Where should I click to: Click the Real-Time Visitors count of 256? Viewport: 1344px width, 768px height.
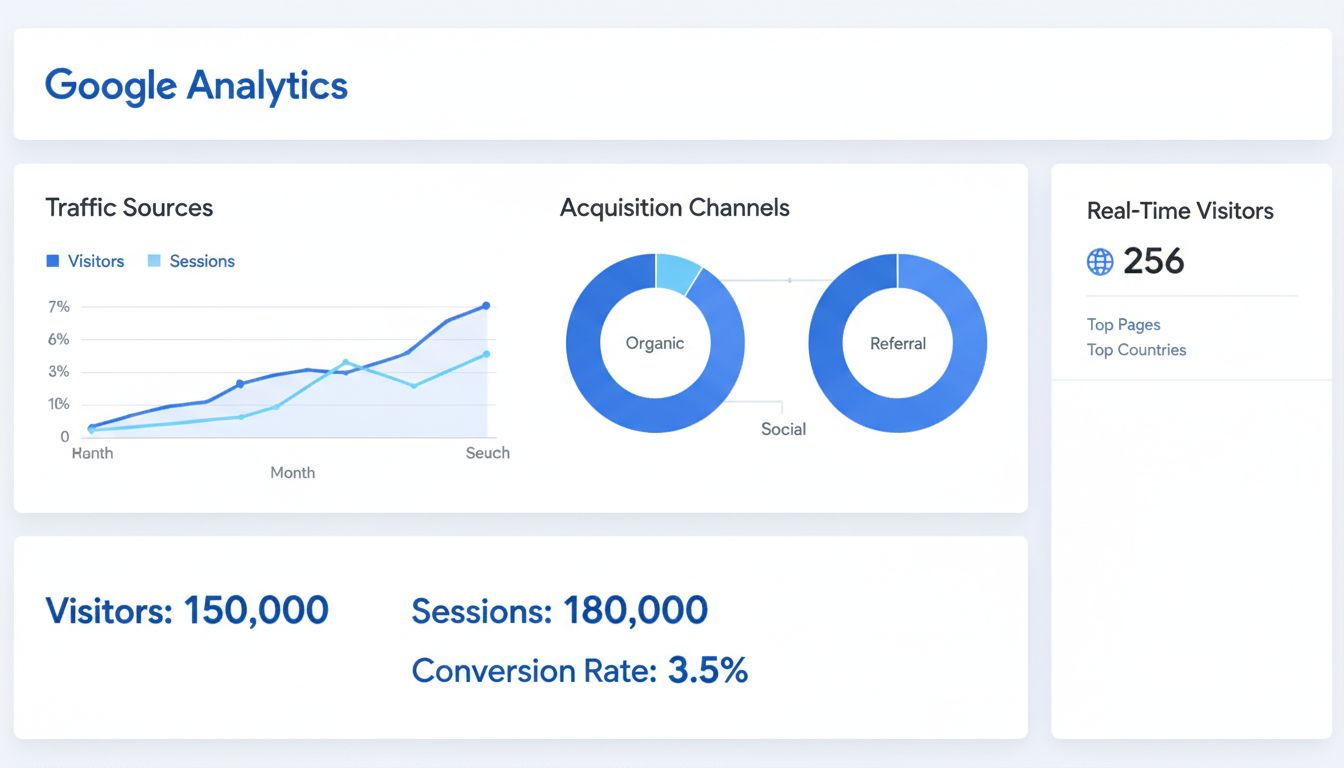(x=1154, y=261)
